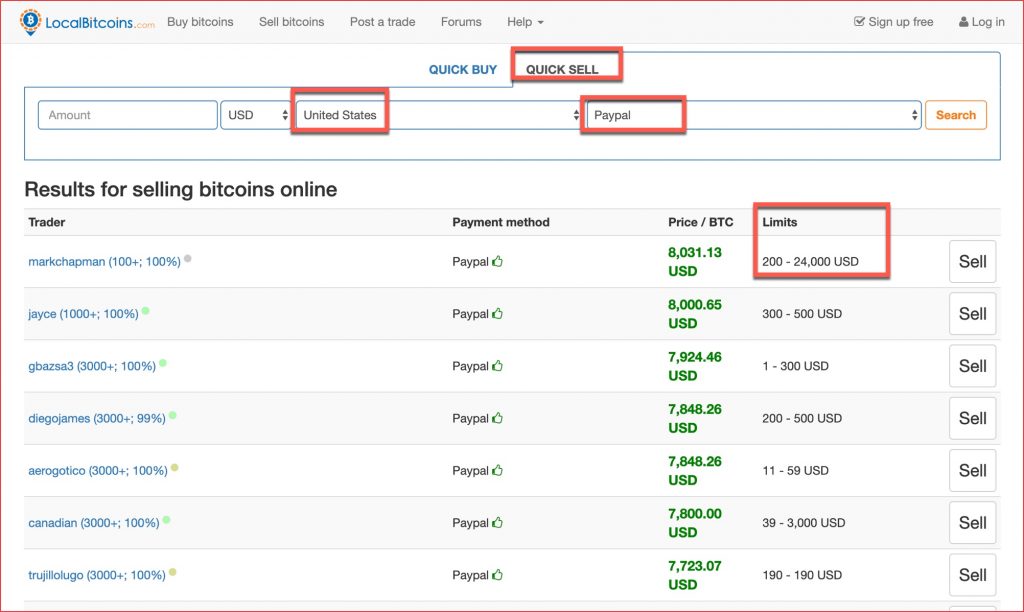This screenshot has width=1024, height=612.
Task: Click Sell button for gbazsa3
Action: point(972,366)
